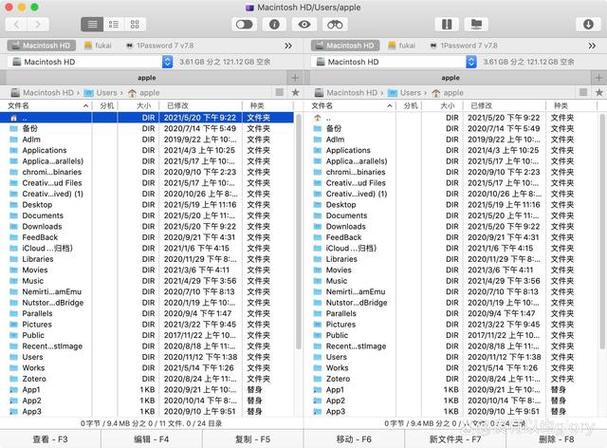Image resolution: width=607 pixels, height=448 pixels.
Task: Select apple tab header in right pane
Action: point(451,77)
